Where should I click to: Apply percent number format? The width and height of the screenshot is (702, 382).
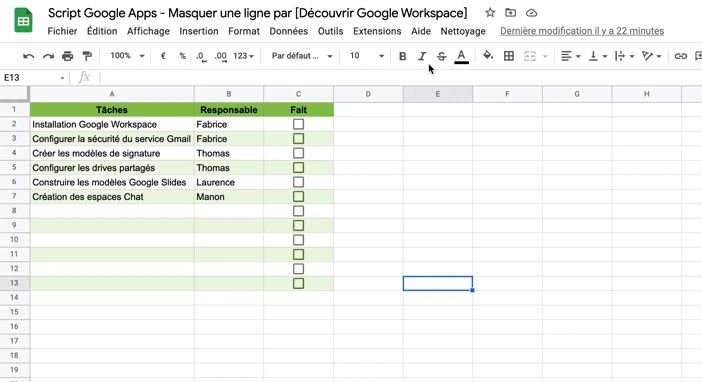pyautogui.click(x=182, y=56)
